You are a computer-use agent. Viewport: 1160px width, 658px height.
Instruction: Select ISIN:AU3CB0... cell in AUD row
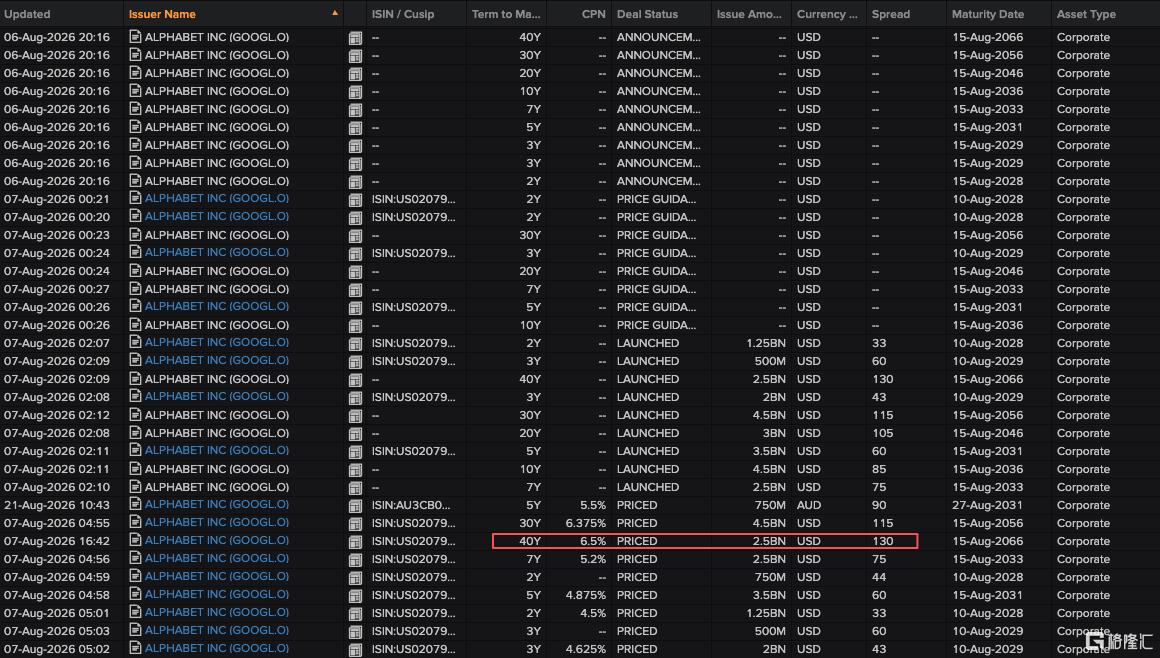pos(411,505)
